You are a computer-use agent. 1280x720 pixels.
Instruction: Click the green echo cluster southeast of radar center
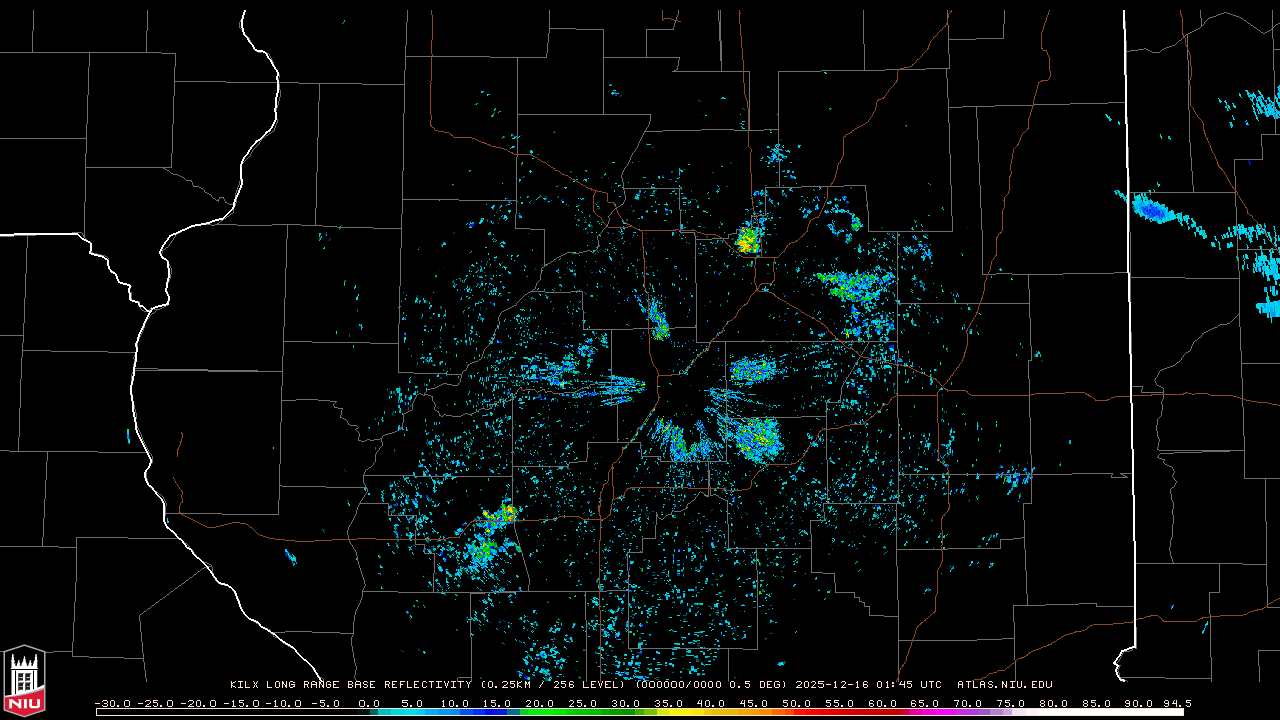point(756,437)
